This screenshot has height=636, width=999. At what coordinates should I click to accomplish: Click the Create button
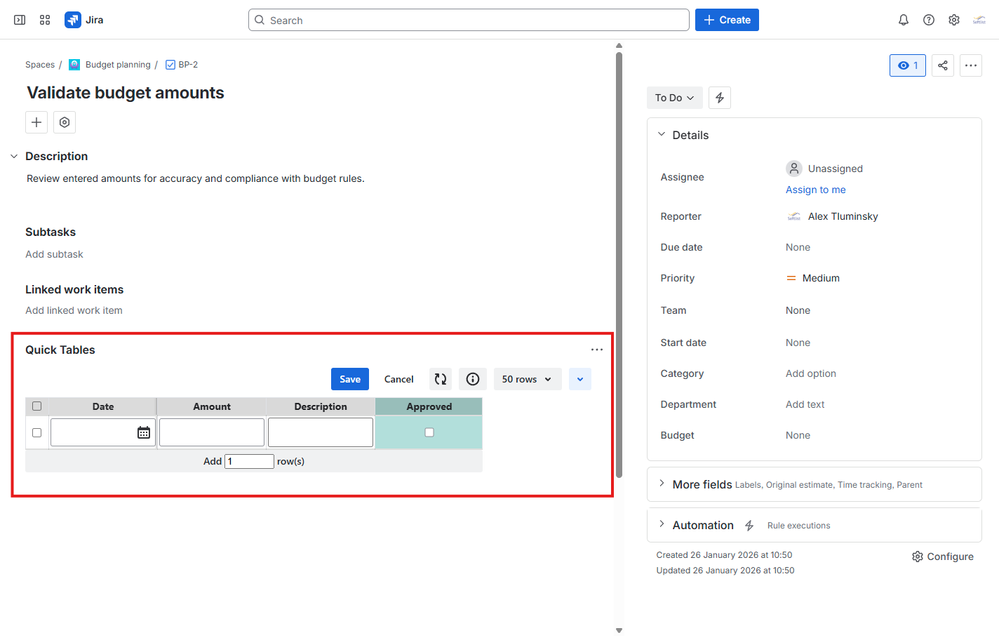[727, 20]
